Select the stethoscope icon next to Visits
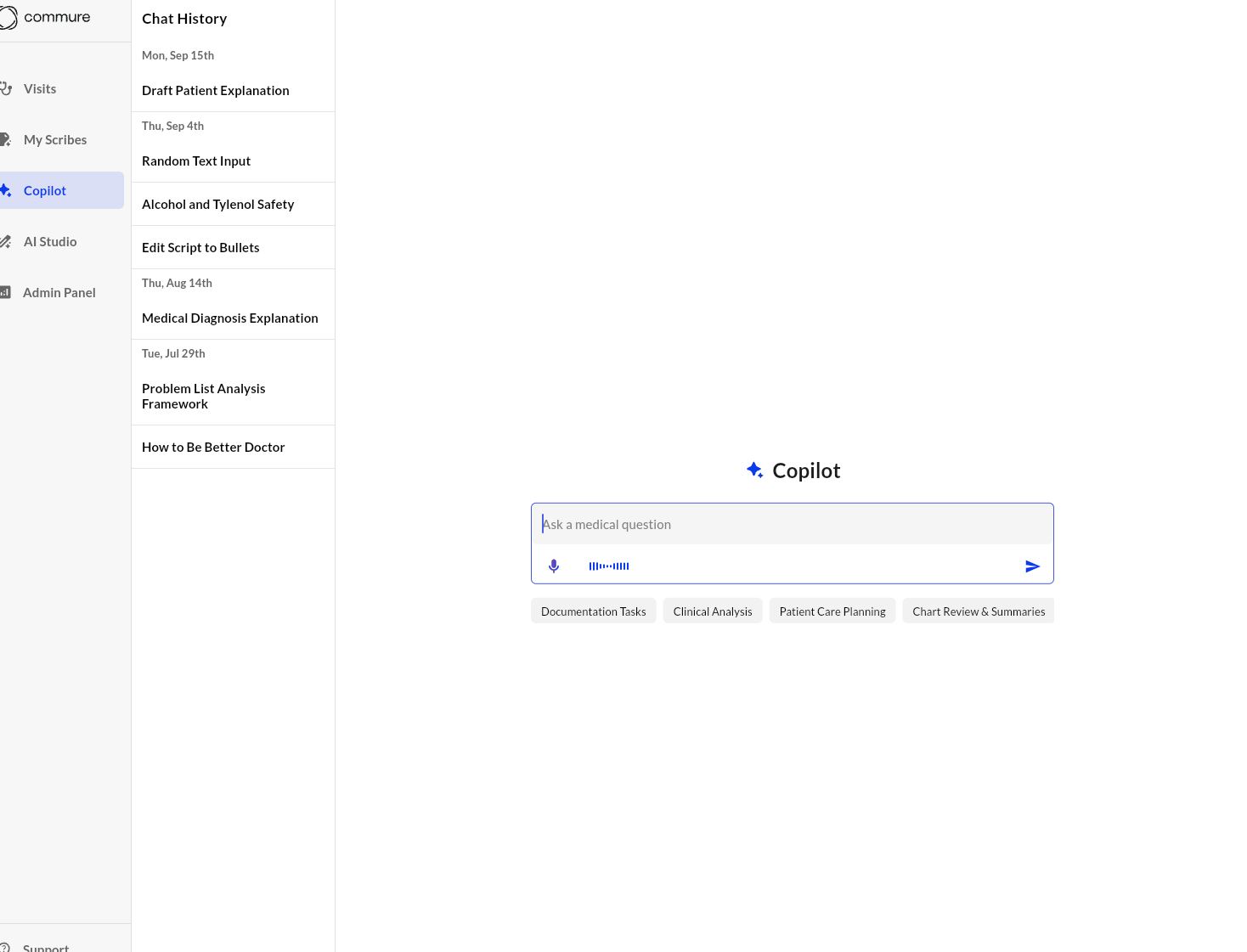 click(x=7, y=88)
